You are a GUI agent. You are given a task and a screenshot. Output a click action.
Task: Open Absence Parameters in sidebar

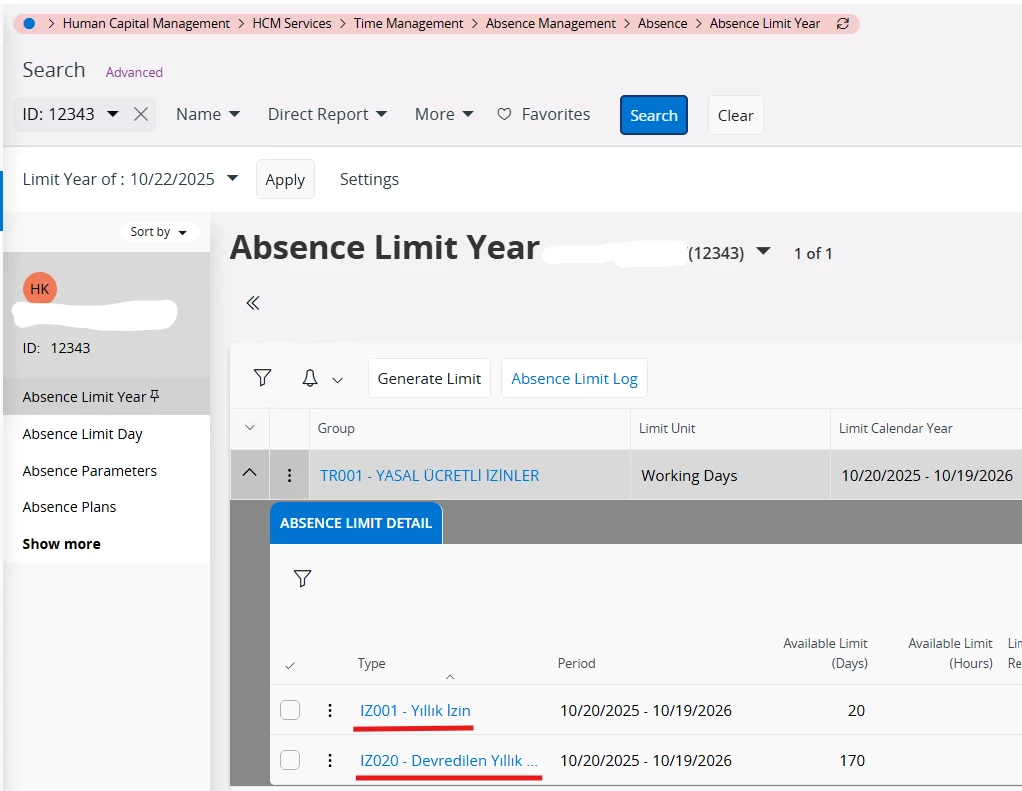tap(89, 471)
